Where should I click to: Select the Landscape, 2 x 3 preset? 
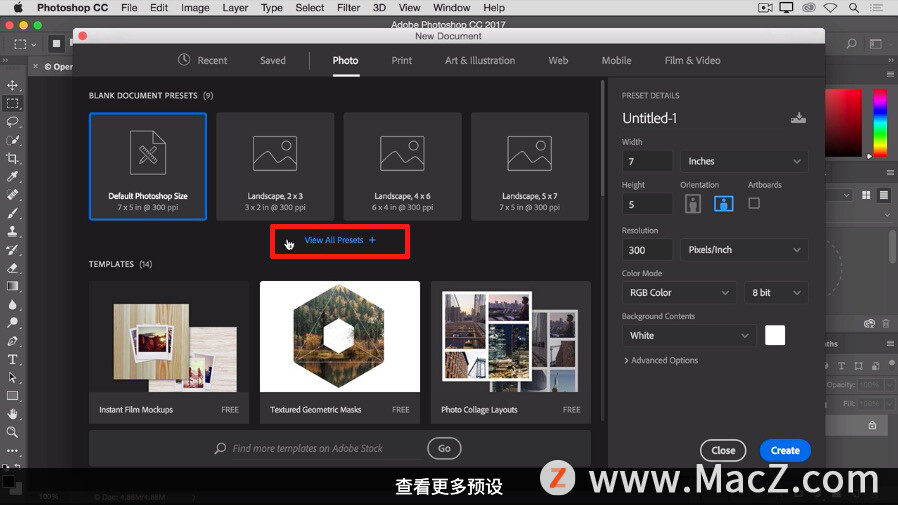point(275,167)
